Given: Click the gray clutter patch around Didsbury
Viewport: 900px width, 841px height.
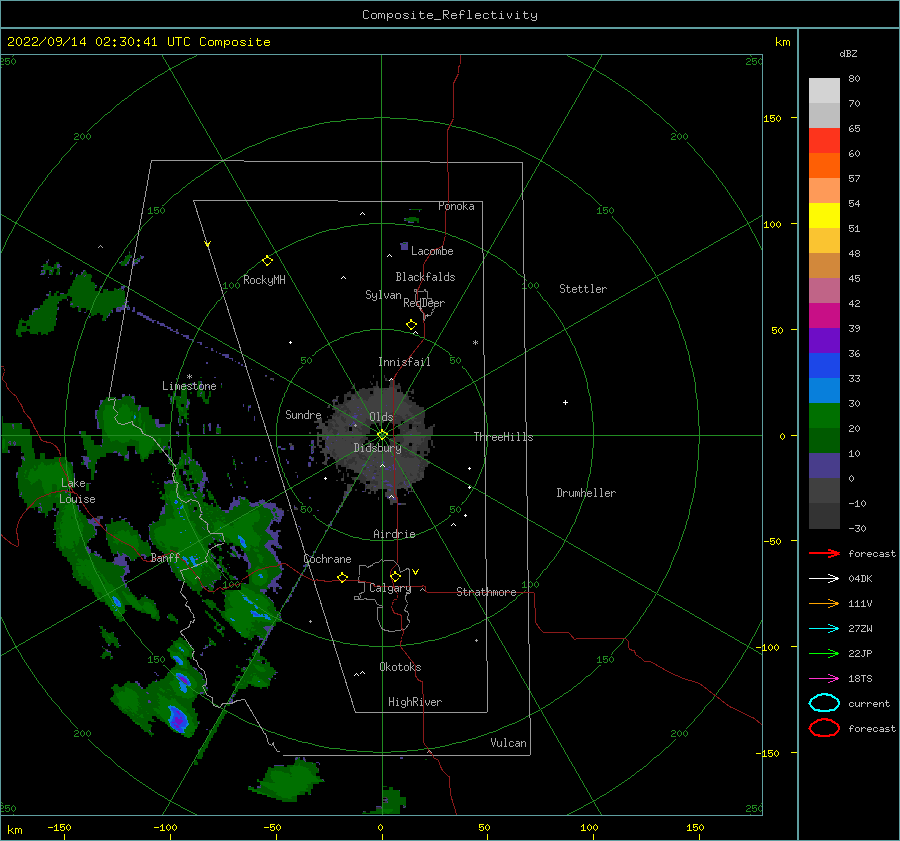Looking at the screenshot, I should coord(379,442).
